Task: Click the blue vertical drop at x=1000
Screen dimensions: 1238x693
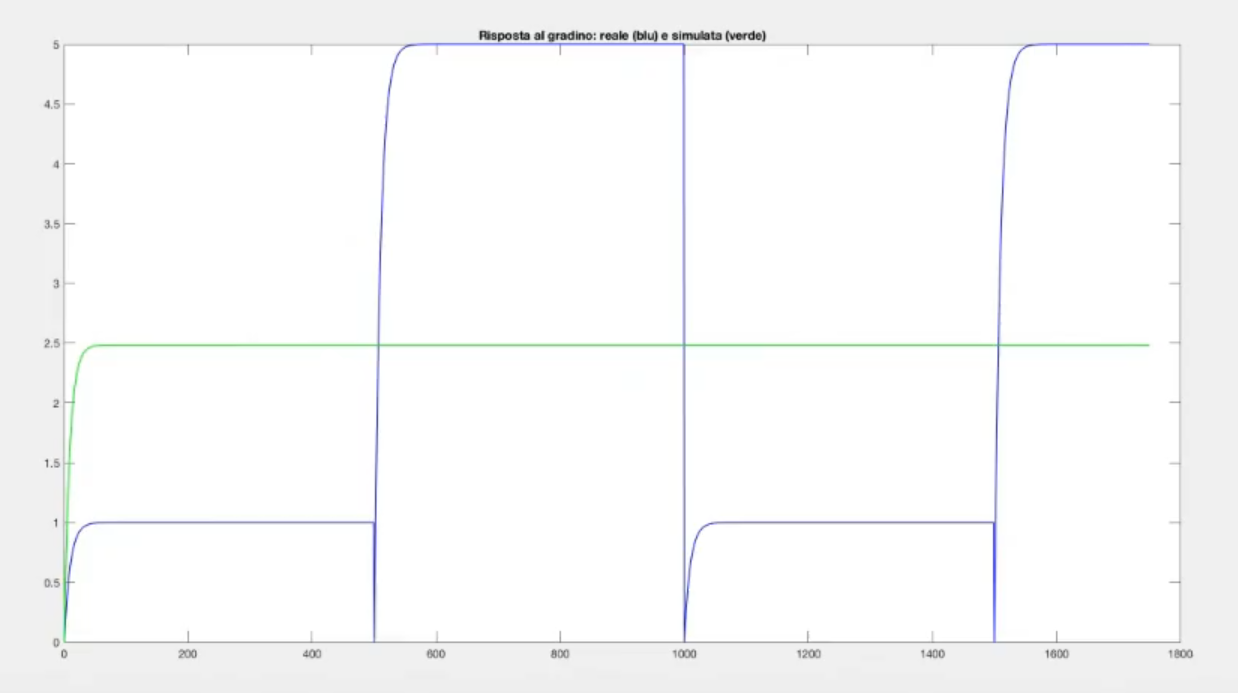Action: tap(684, 300)
